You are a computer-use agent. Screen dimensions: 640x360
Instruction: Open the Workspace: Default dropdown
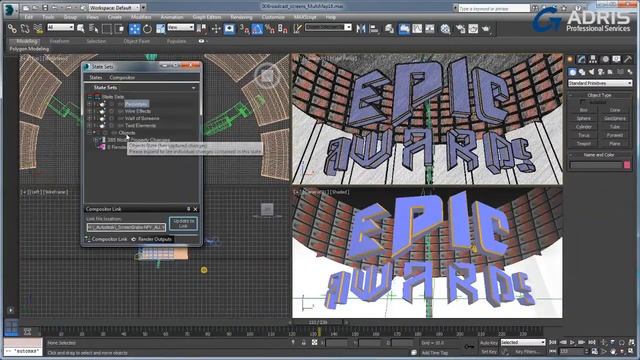114,8
